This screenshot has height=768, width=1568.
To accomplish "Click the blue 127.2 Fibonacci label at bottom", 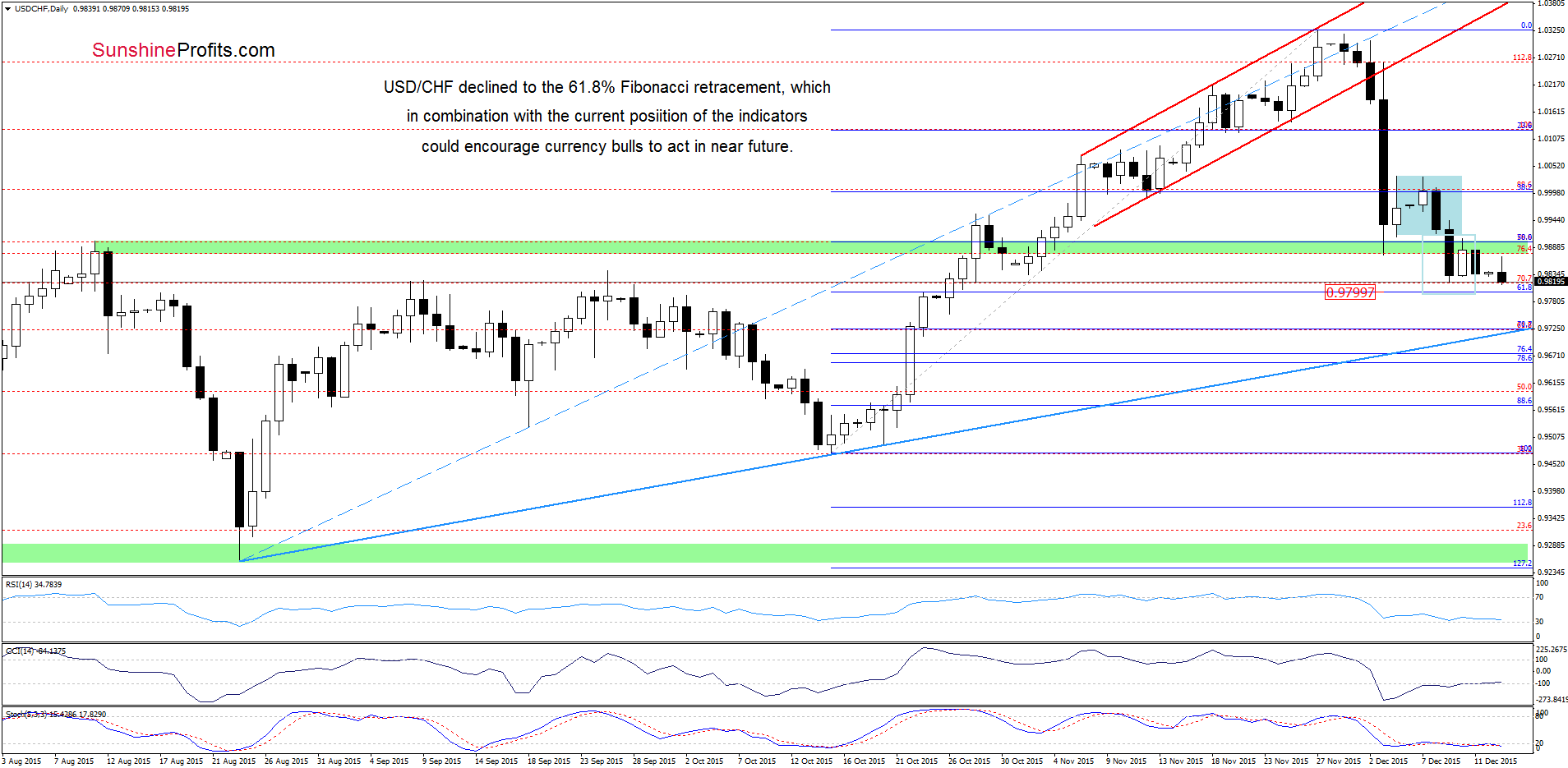I will (x=1523, y=563).
